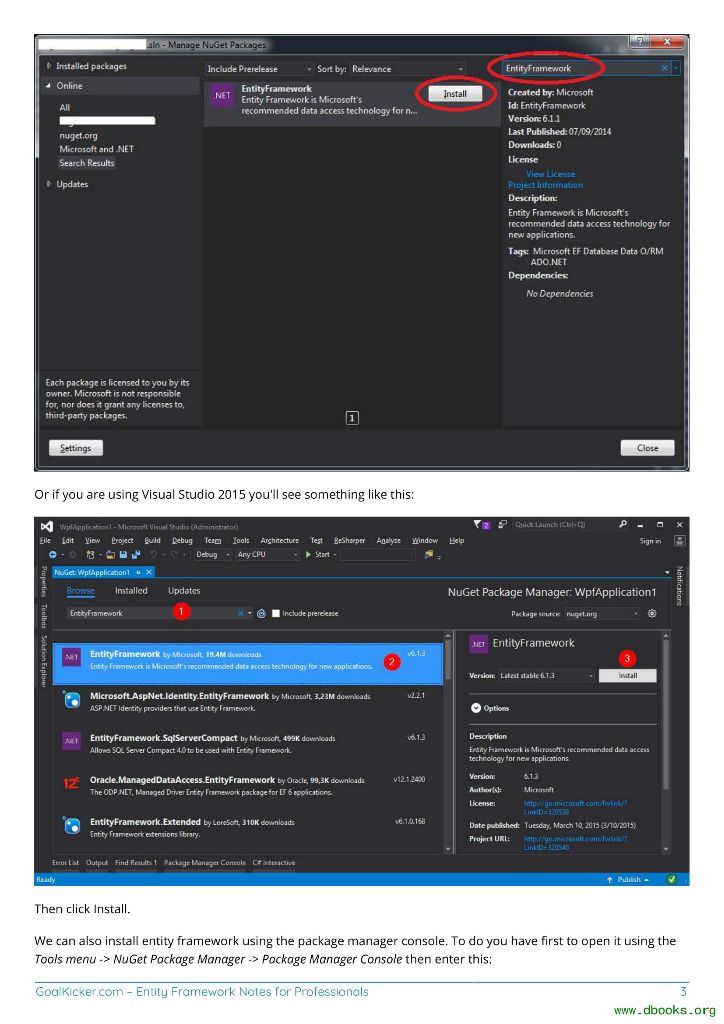Click the package list vertical scrollbar
This screenshot has width=724, height=1024.
tap(448, 743)
